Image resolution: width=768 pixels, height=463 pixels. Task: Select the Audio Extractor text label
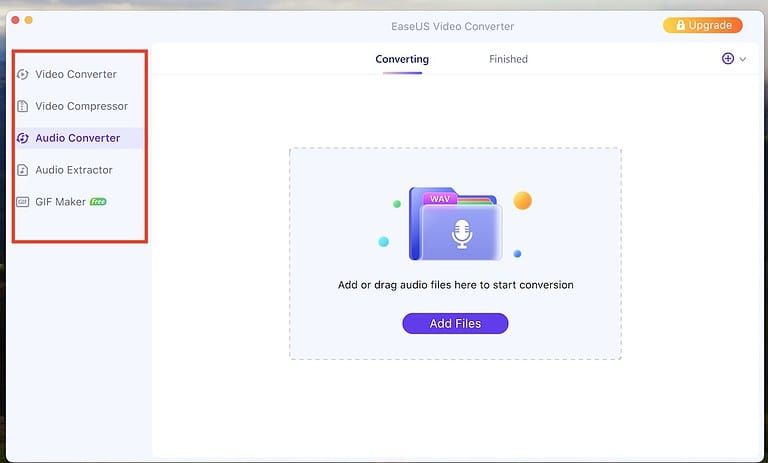tap(74, 170)
